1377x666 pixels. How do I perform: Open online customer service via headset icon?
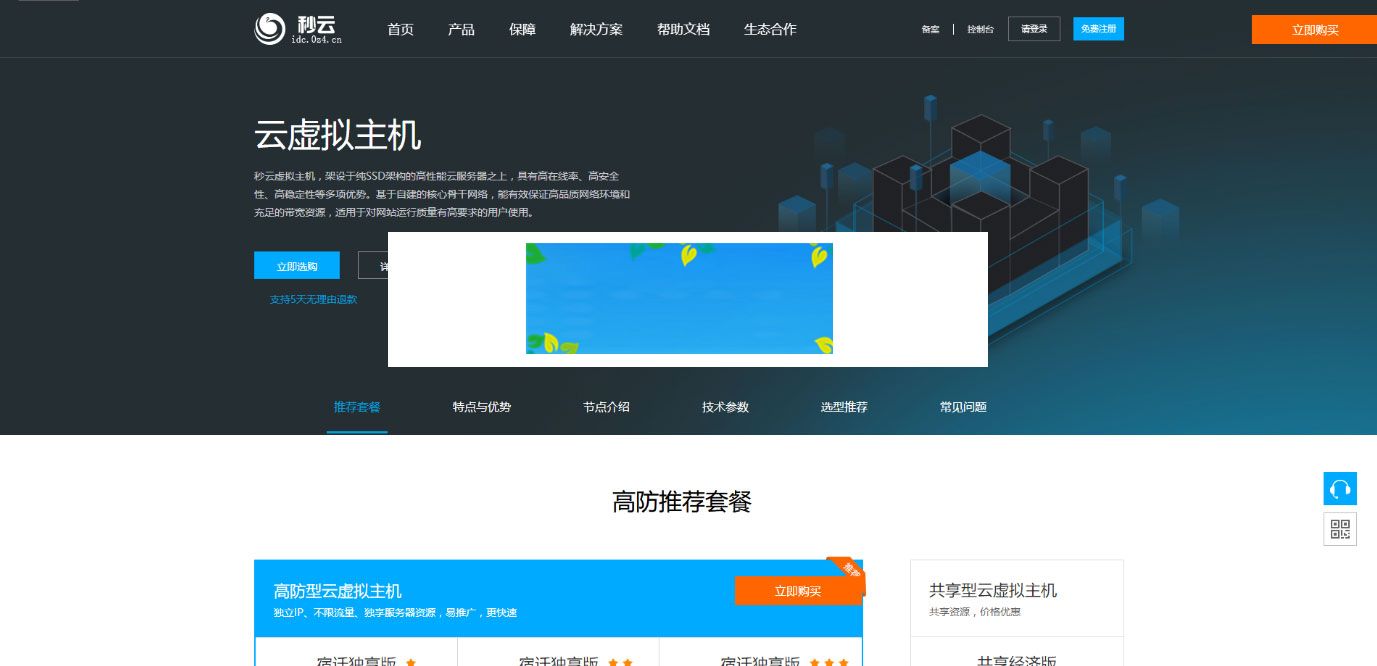coord(1340,488)
